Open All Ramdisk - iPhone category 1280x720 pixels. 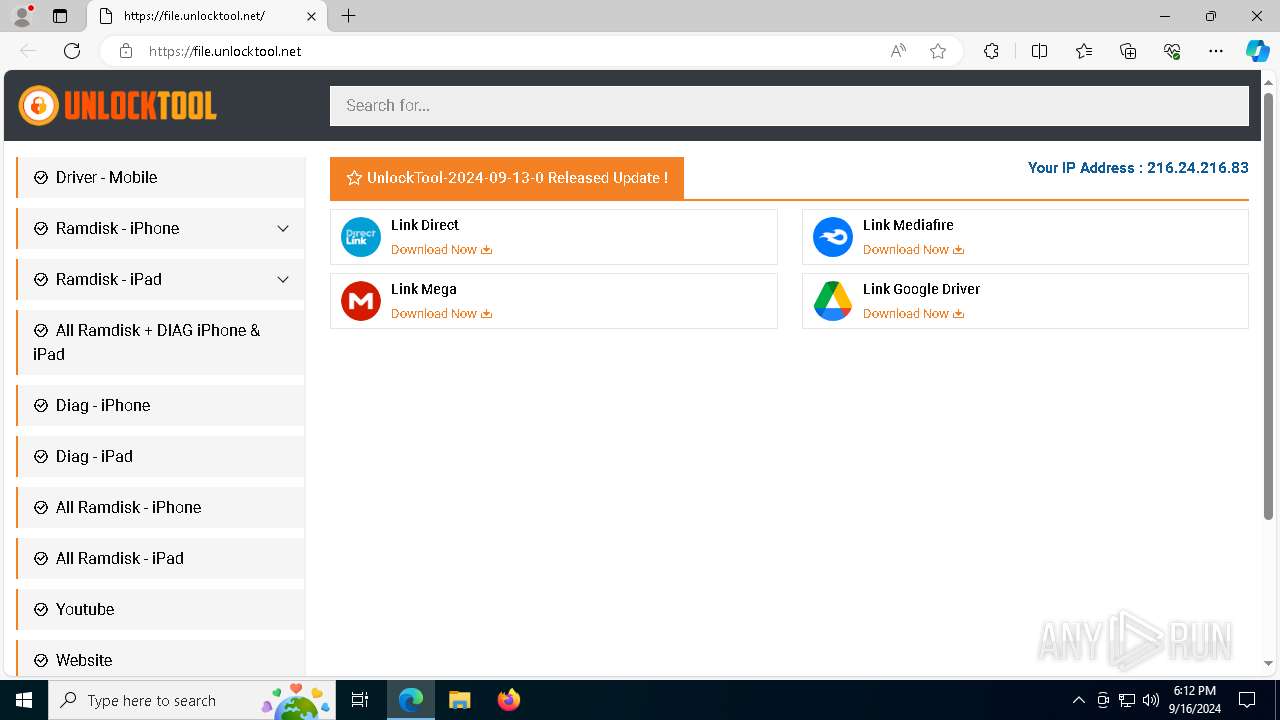[x=161, y=507]
